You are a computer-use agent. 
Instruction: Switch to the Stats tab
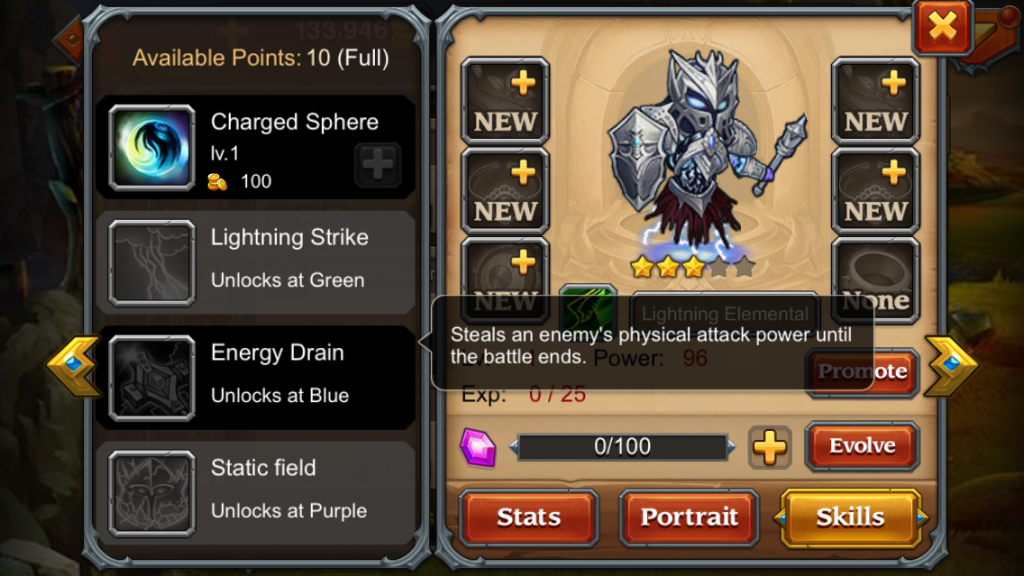[529, 518]
